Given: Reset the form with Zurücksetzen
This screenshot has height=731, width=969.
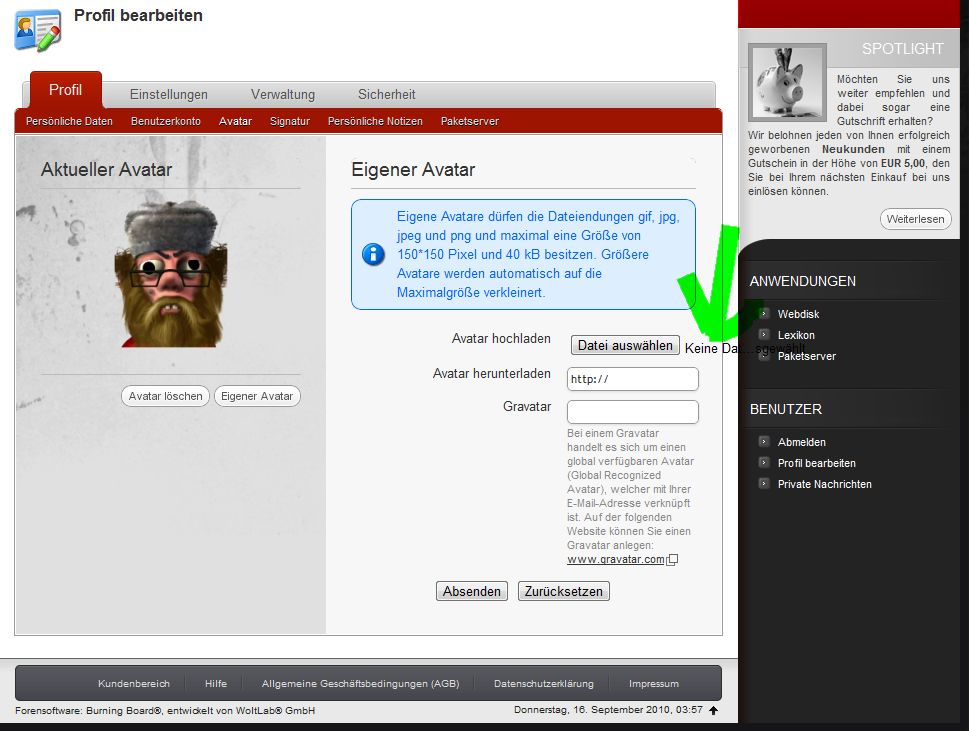Looking at the screenshot, I should point(564,591).
